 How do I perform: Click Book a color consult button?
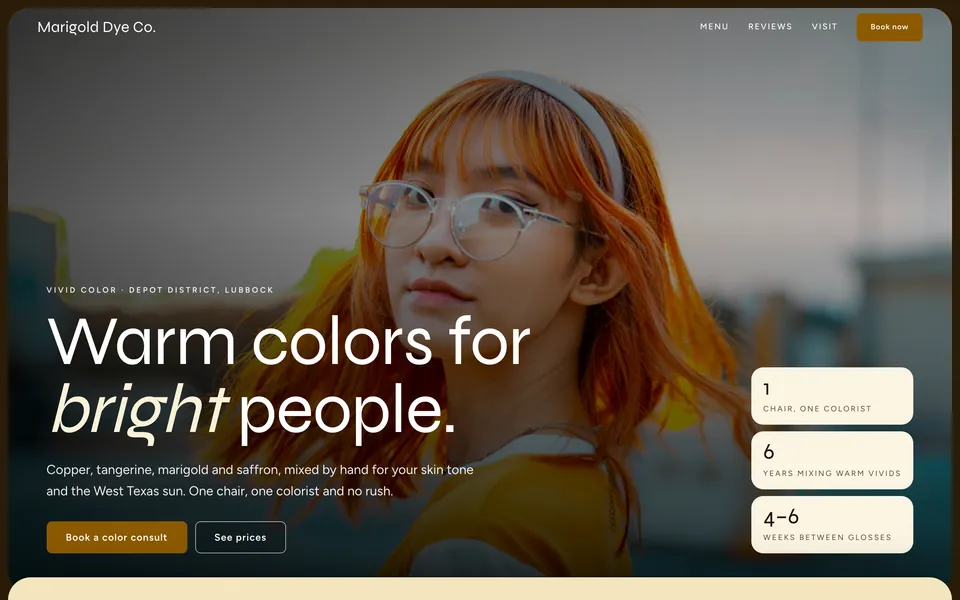pyautogui.click(x=117, y=537)
